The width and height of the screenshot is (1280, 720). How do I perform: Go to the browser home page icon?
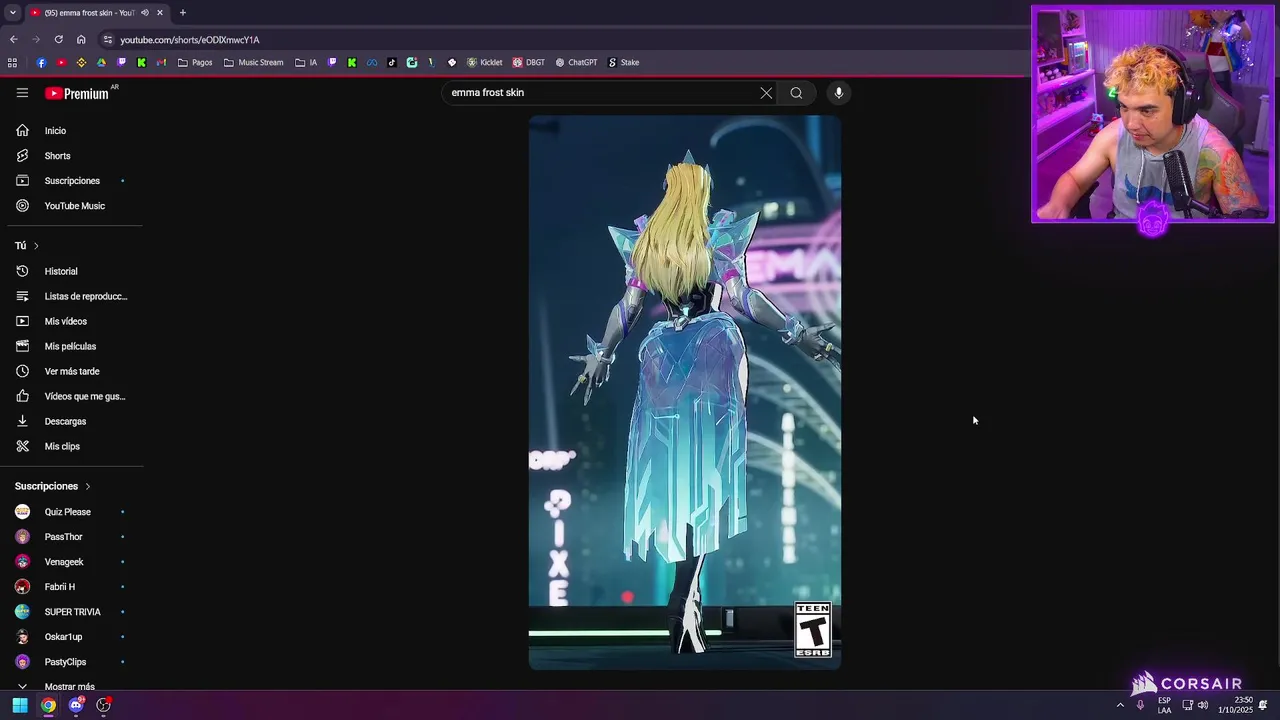(x=81, y=40)
